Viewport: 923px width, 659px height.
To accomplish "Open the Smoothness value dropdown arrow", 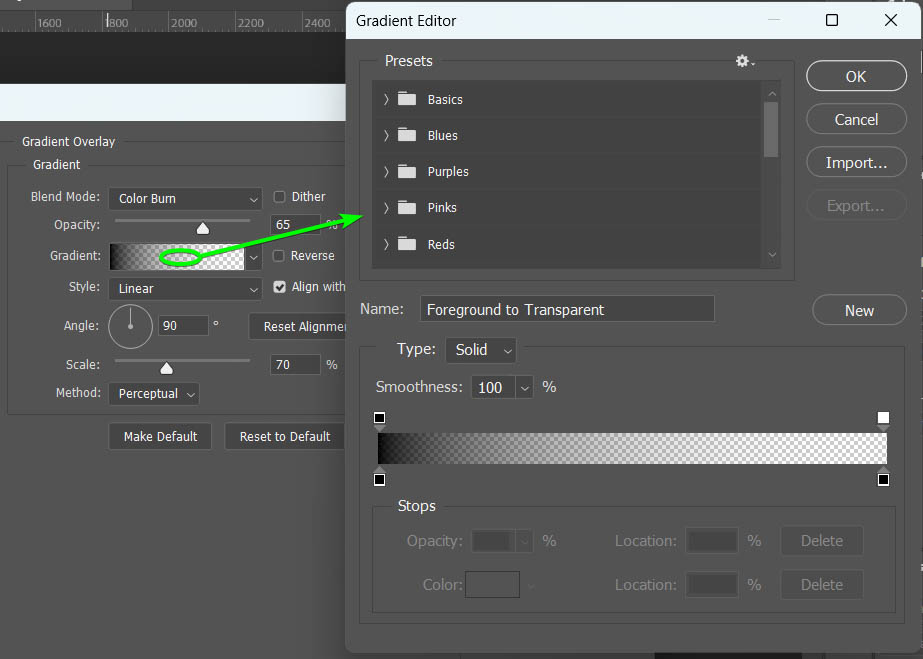I will click(524, 388).
